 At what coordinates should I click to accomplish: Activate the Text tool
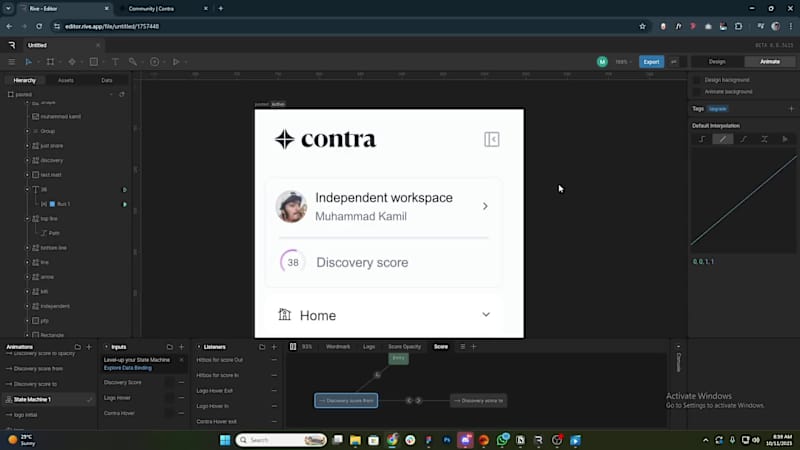tap(115, 62)
